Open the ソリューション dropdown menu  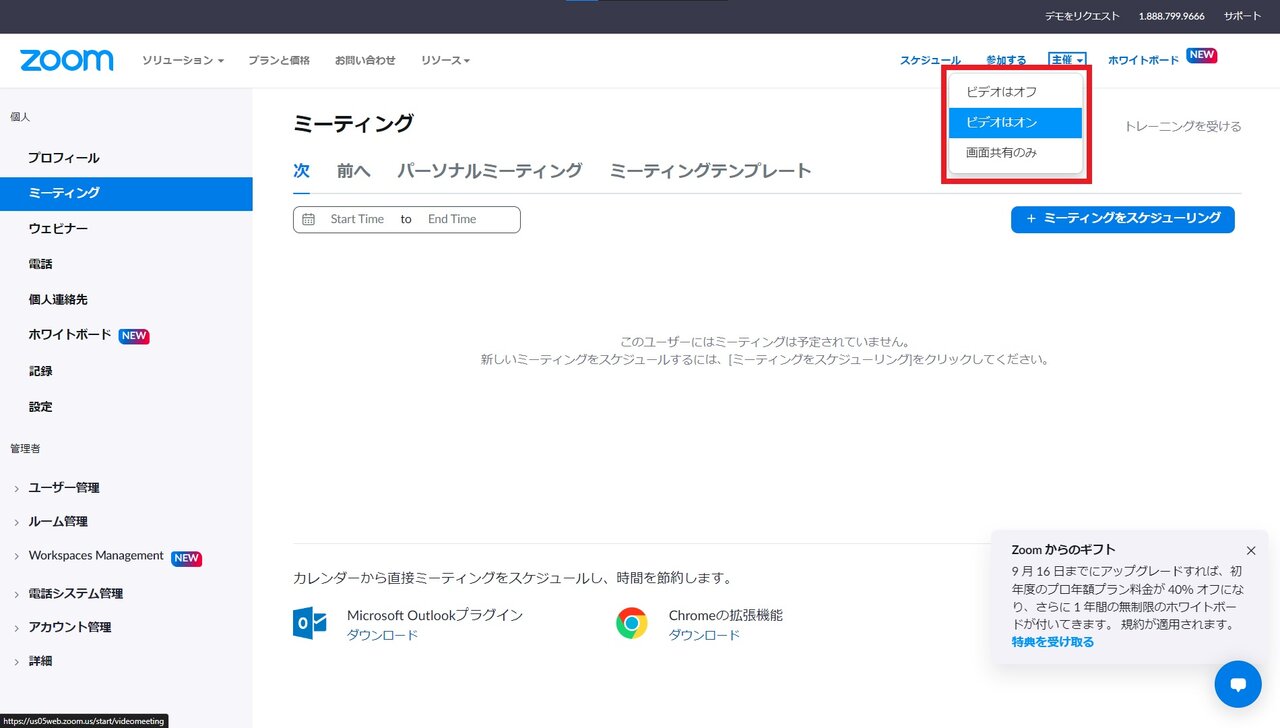[182, 60]
